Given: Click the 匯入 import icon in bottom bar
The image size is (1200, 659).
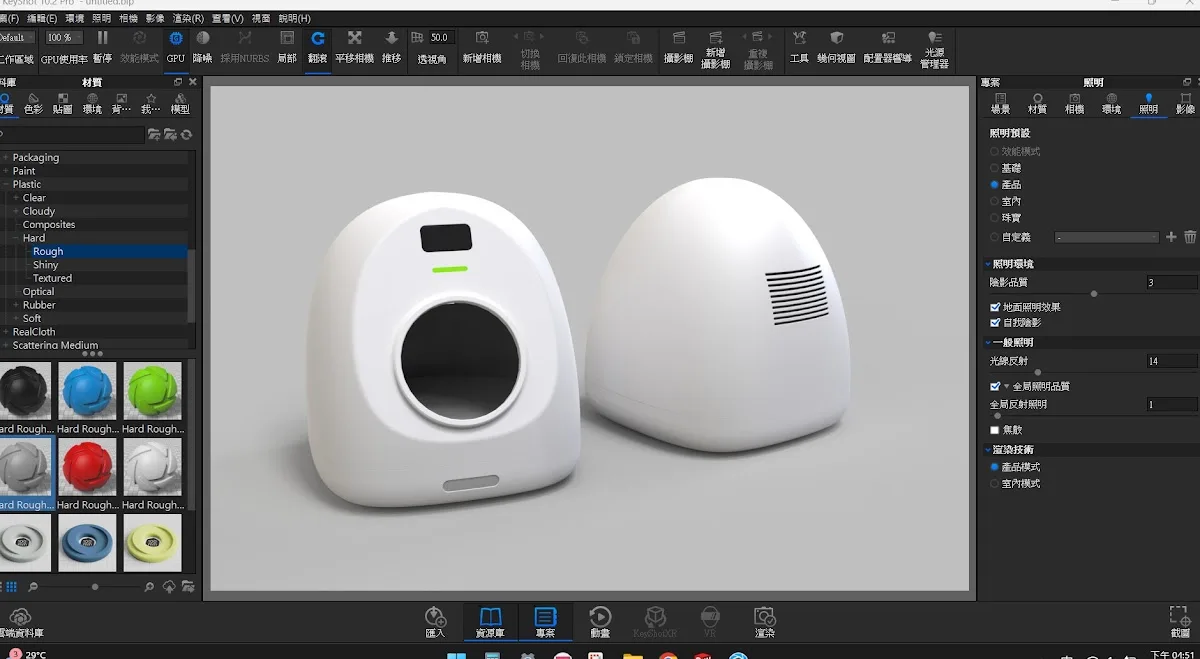Looking at the screenshot, I should [x=435, y=622].
